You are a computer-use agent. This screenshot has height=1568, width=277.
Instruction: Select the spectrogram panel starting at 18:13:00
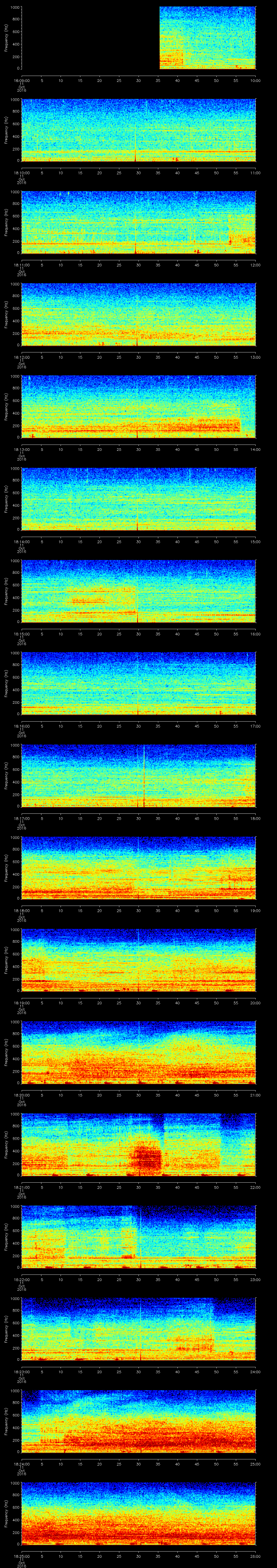[139, 407]
